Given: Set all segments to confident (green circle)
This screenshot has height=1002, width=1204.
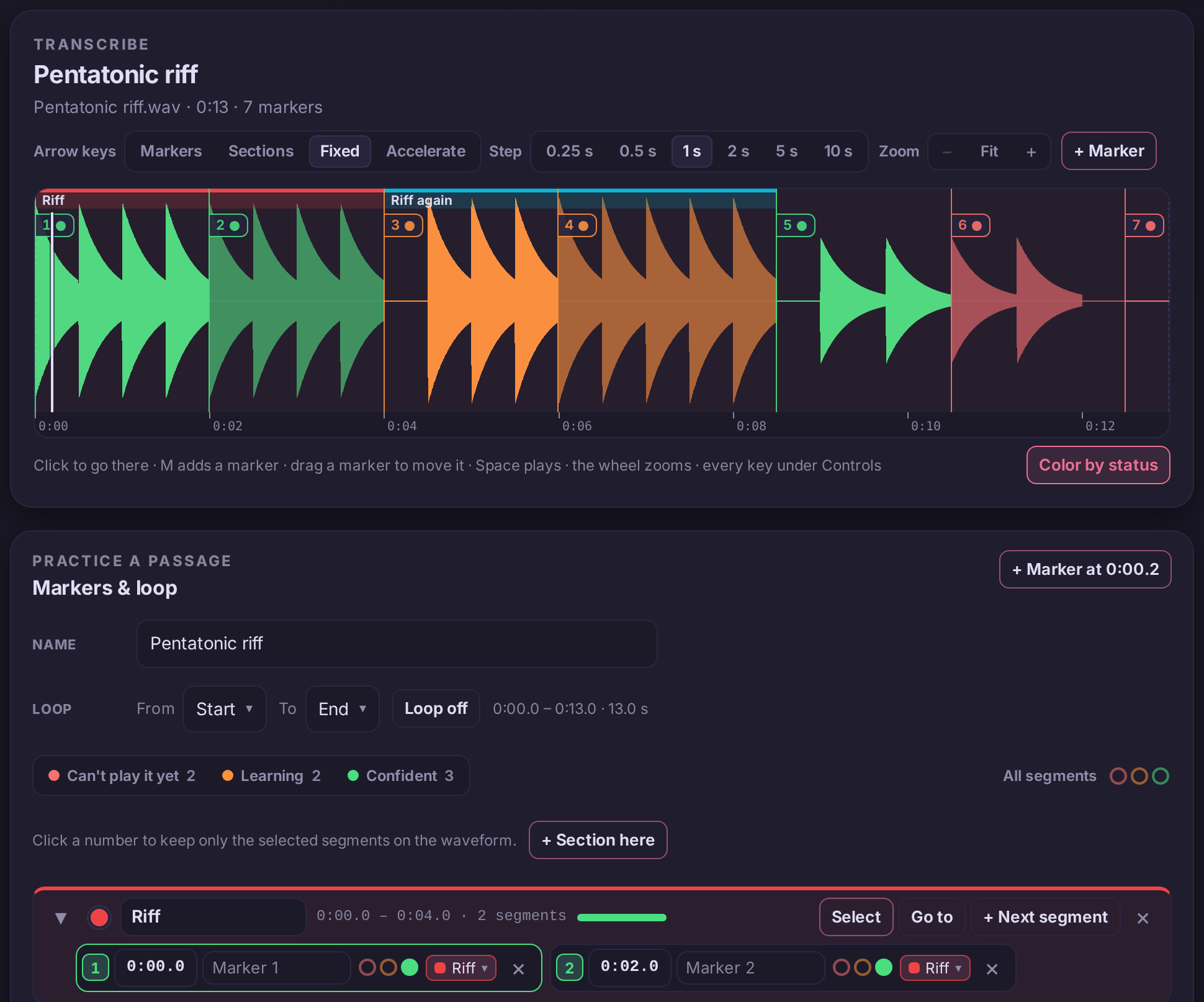Looking at the screenshot, I should tap(1161, 776).
